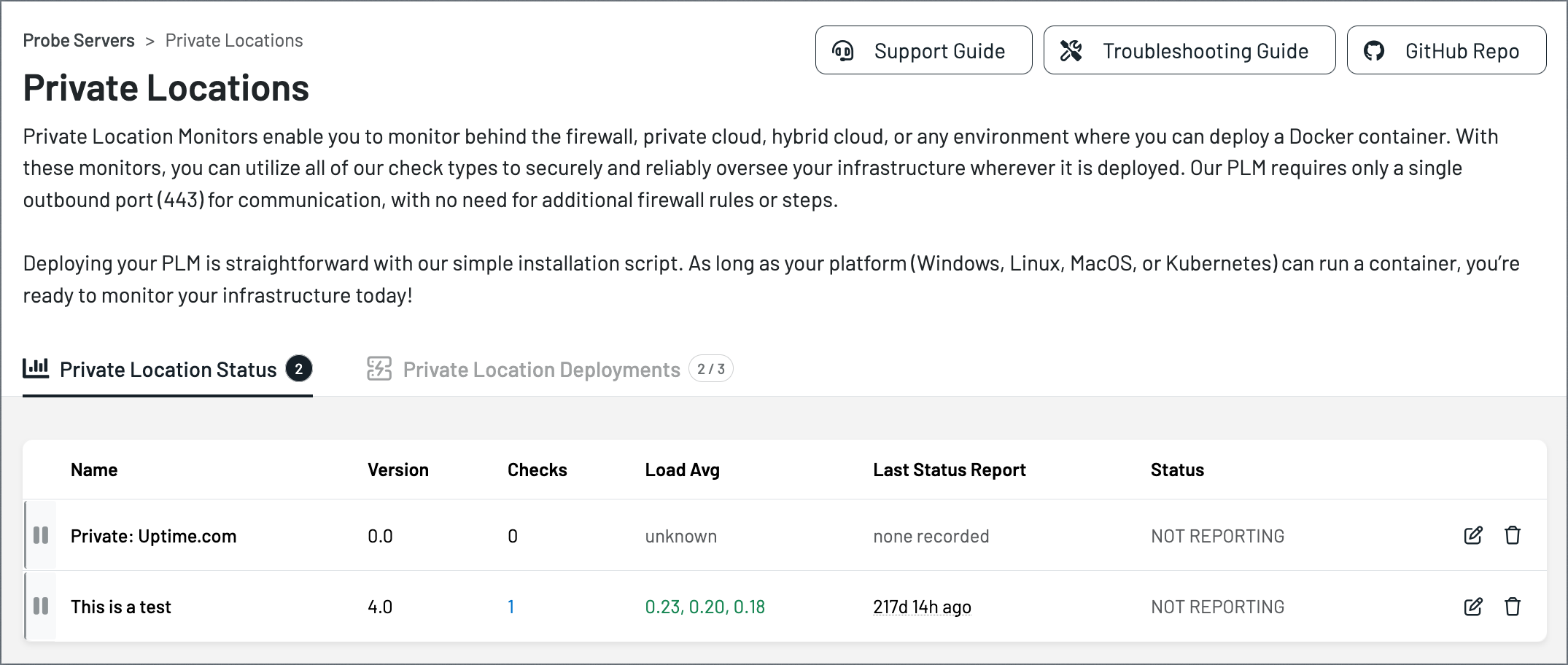Edit the This is a test location

click(x=1473, y=606)
